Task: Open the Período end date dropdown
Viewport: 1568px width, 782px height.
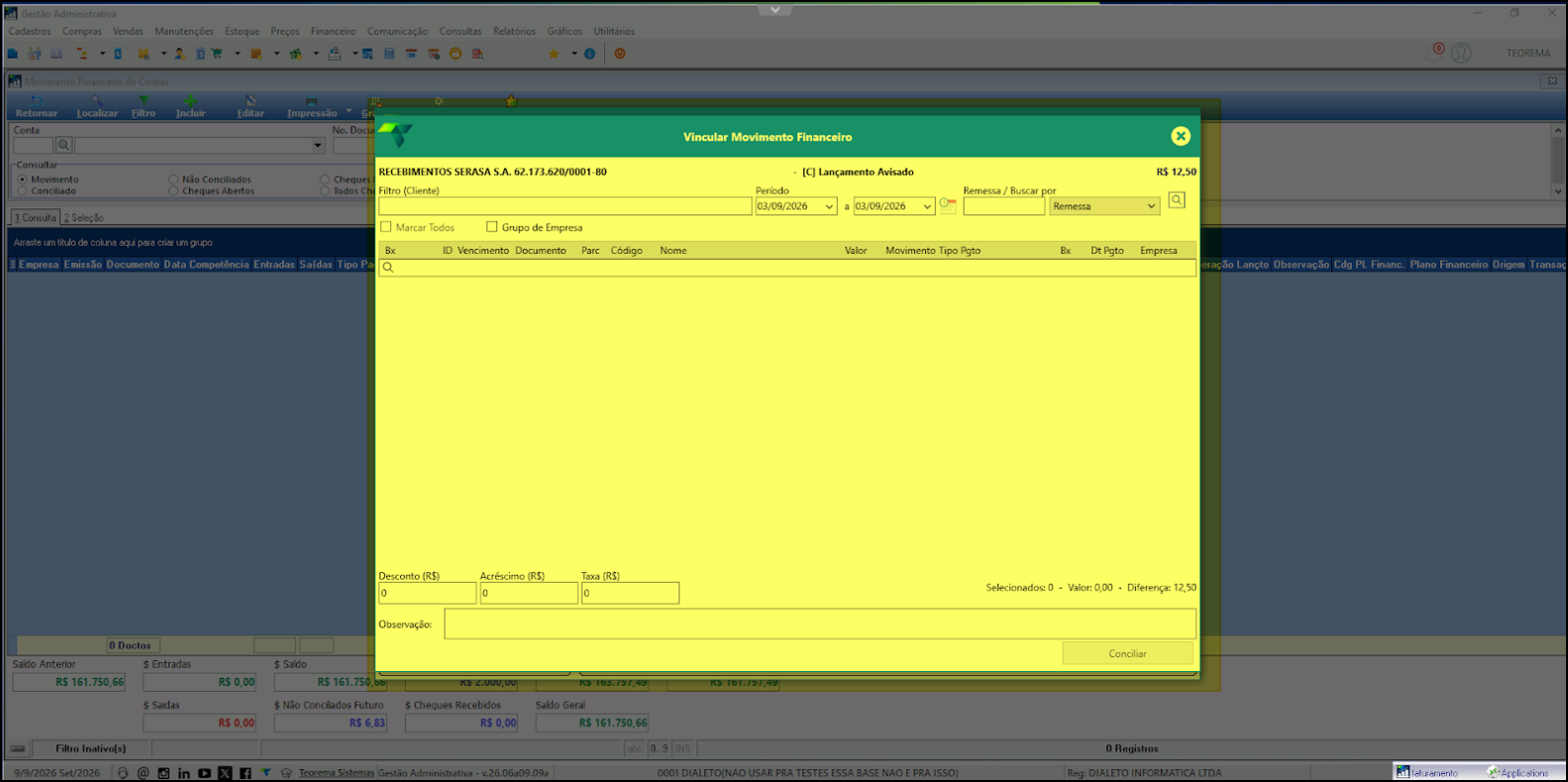Action: click(x=927, y=206)
